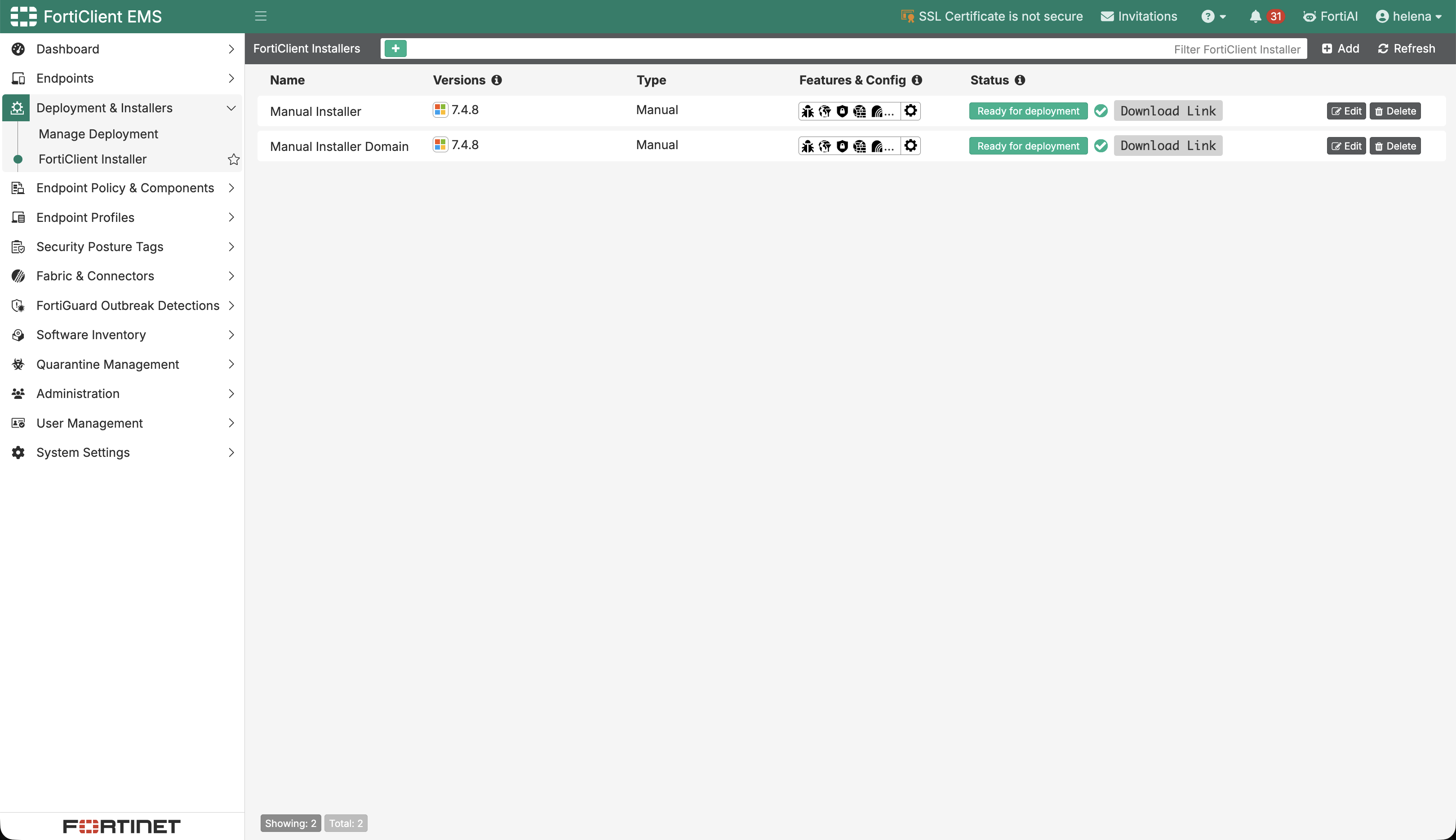
Task: Click the Versions info icon
Action: coord(496,80)
